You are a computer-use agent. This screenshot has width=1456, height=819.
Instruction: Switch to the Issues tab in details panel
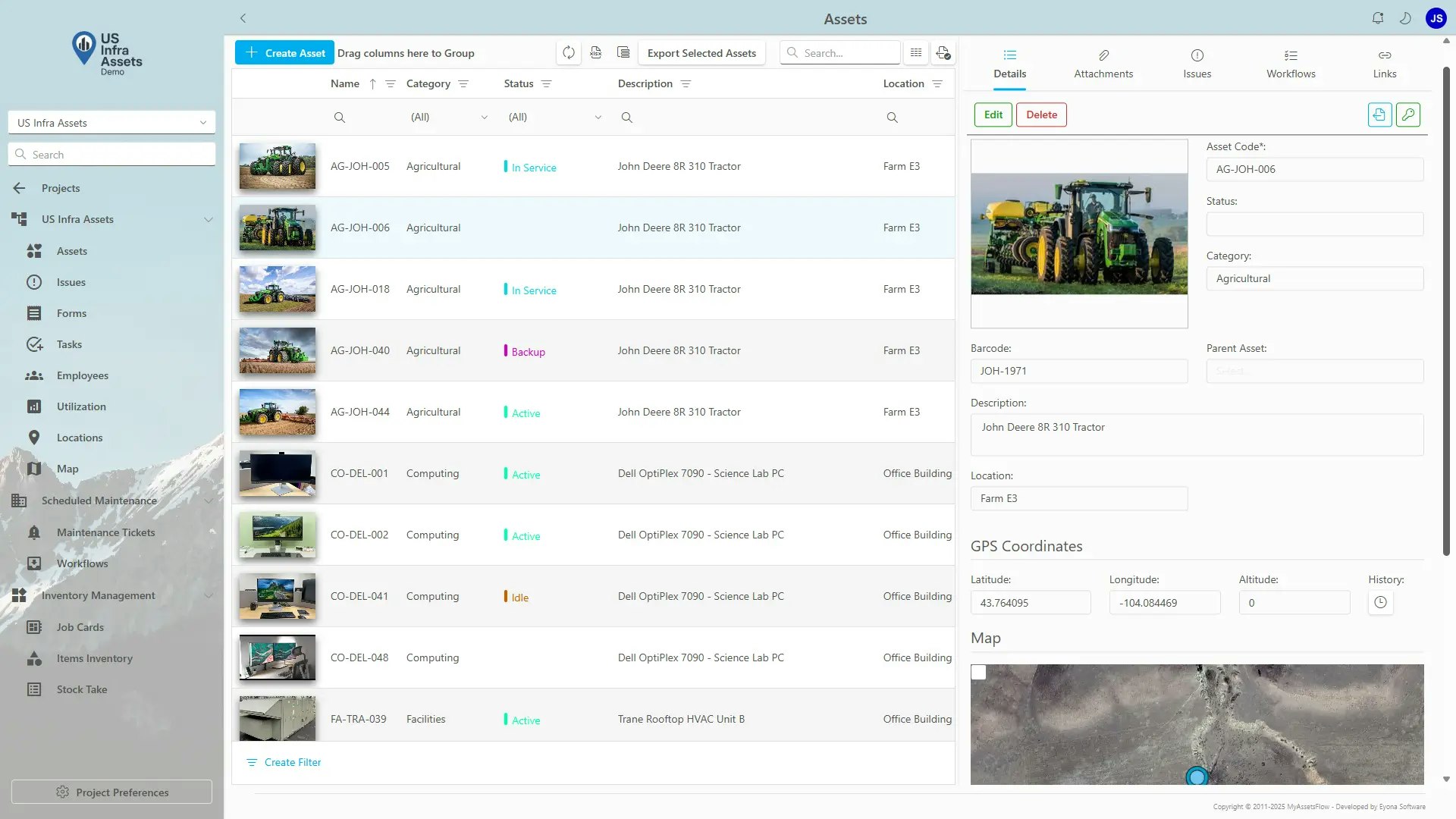(1197, 64)
